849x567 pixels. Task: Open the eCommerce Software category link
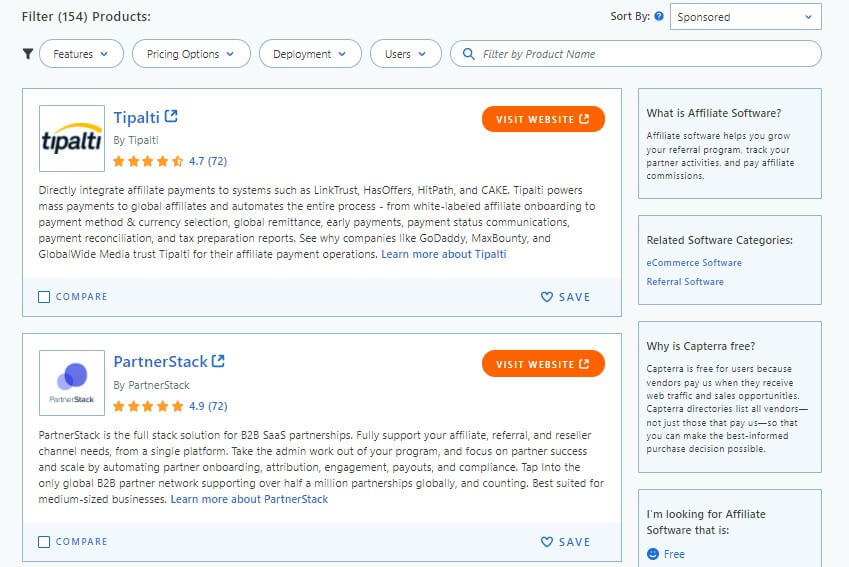pyautogui.click(x=694, y=263)
